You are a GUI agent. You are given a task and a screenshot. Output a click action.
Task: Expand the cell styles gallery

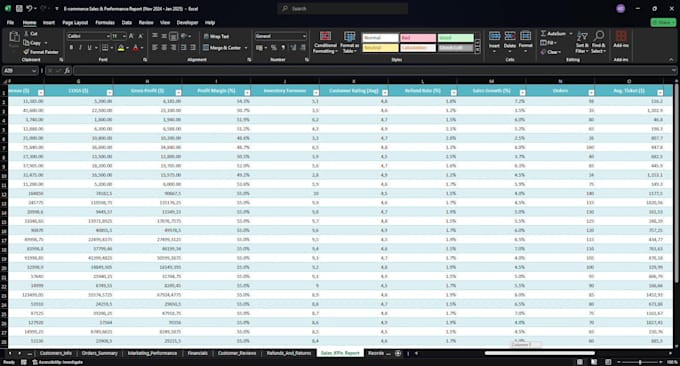coord(477,51)
